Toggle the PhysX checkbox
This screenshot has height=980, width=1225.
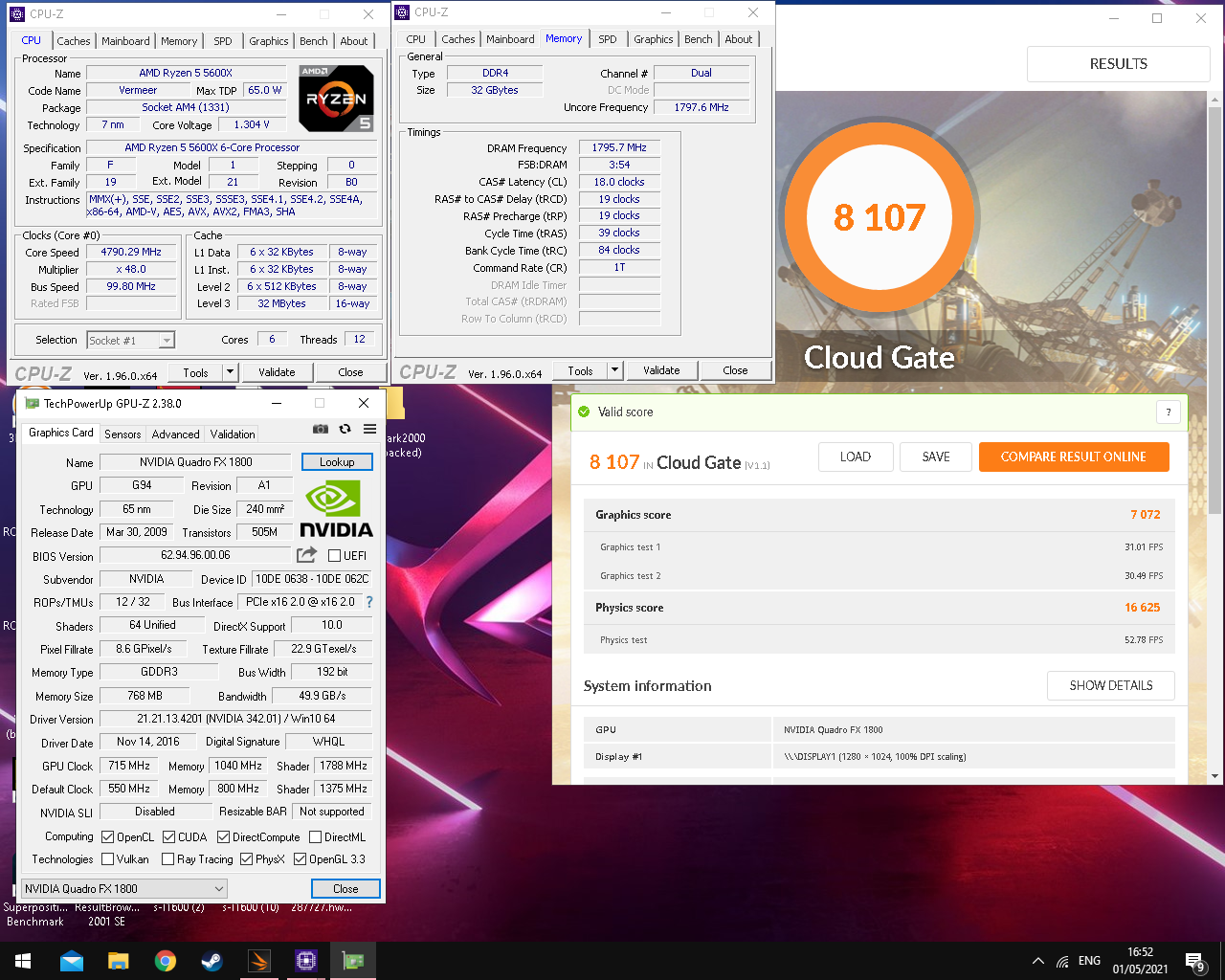point(246,859)
